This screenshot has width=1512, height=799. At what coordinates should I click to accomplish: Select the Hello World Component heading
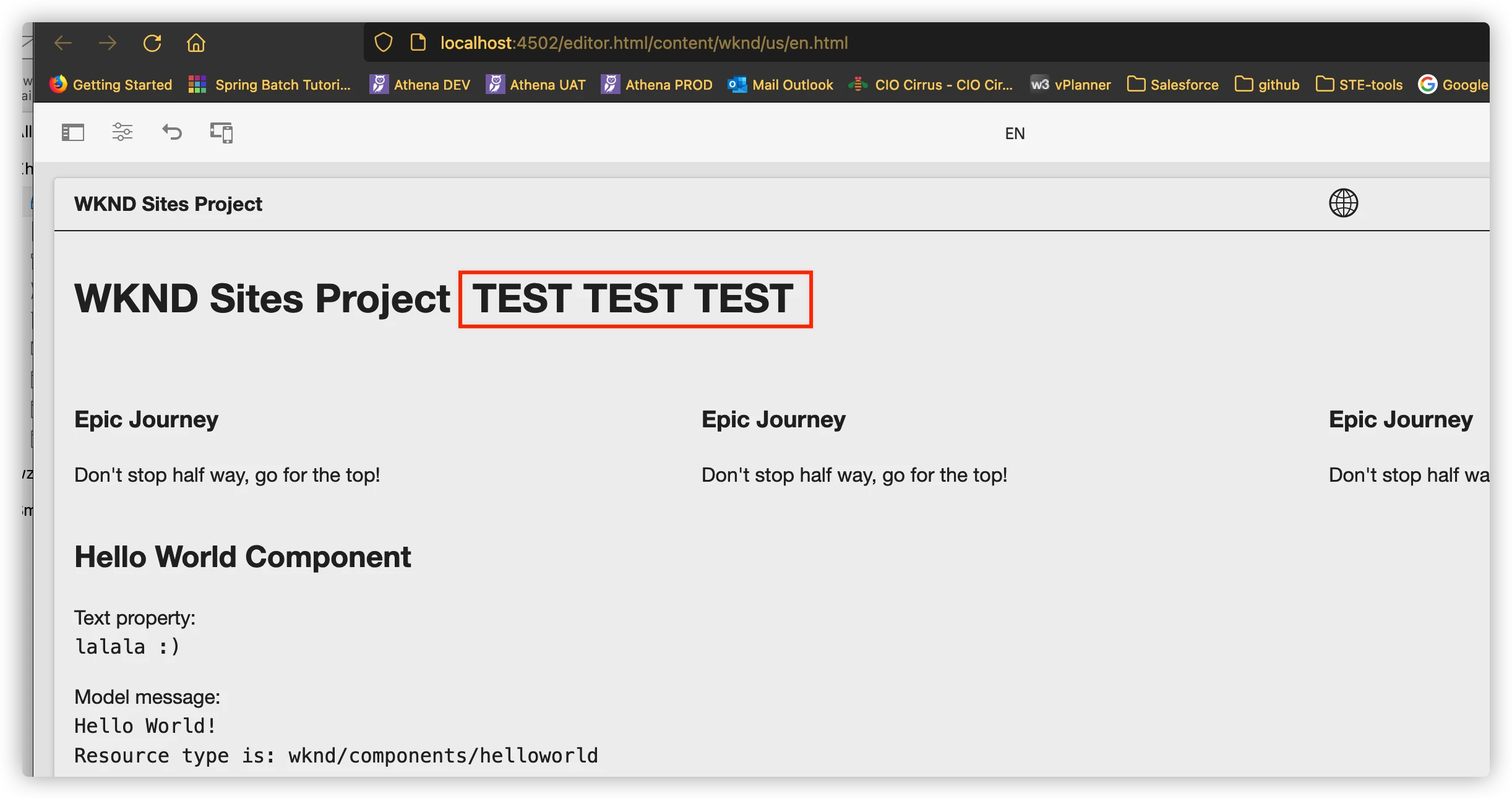pyautogui.click(x=243, y=557)
